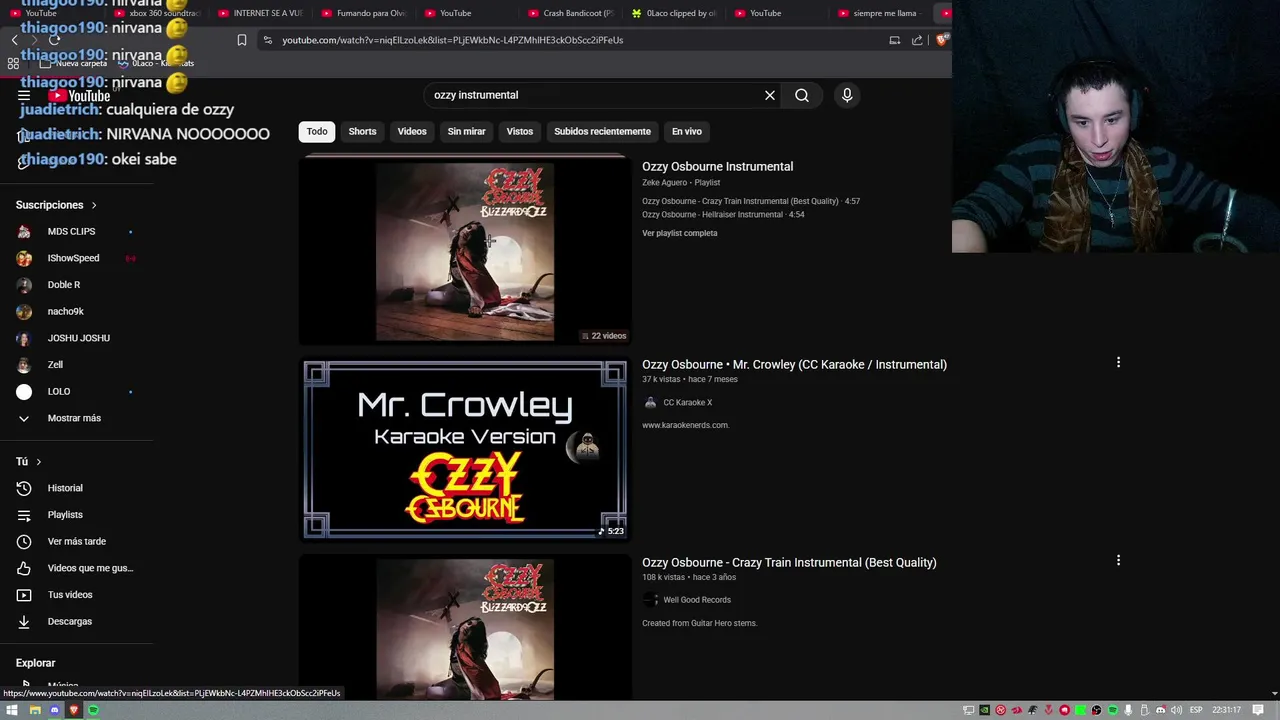This screenshot has height=720, width=1280.
Task: Open Ozzy Osbourne Instrumental playlist title
Action: [x=717, y=167]
